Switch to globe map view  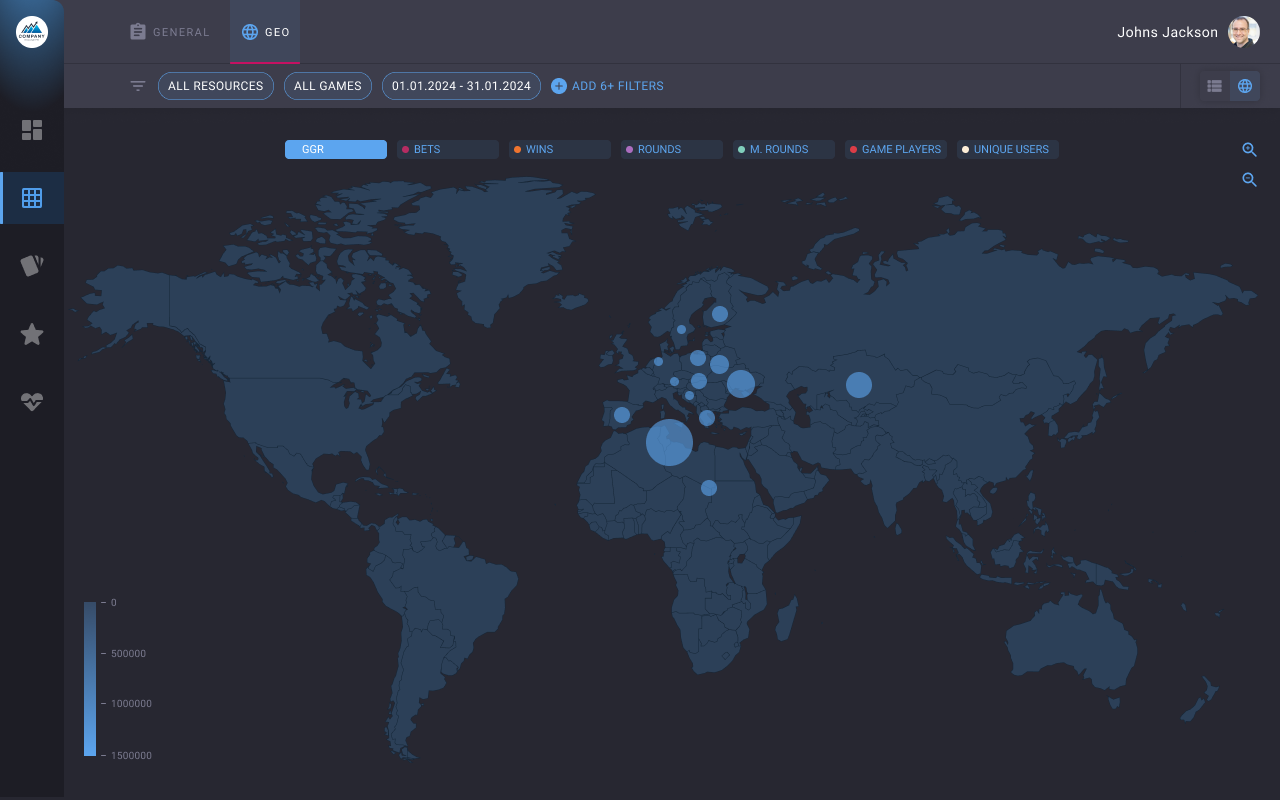tap(1245, 86)
